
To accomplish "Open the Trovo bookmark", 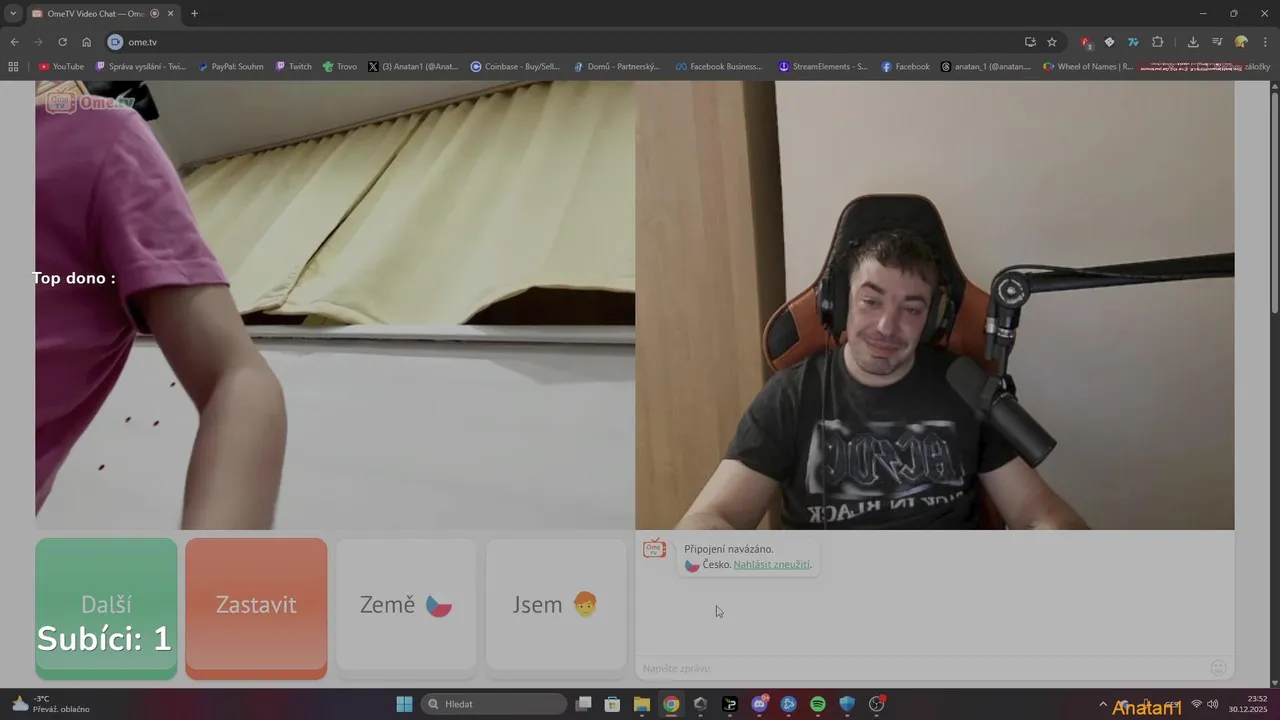I will (x=340, y=67).
